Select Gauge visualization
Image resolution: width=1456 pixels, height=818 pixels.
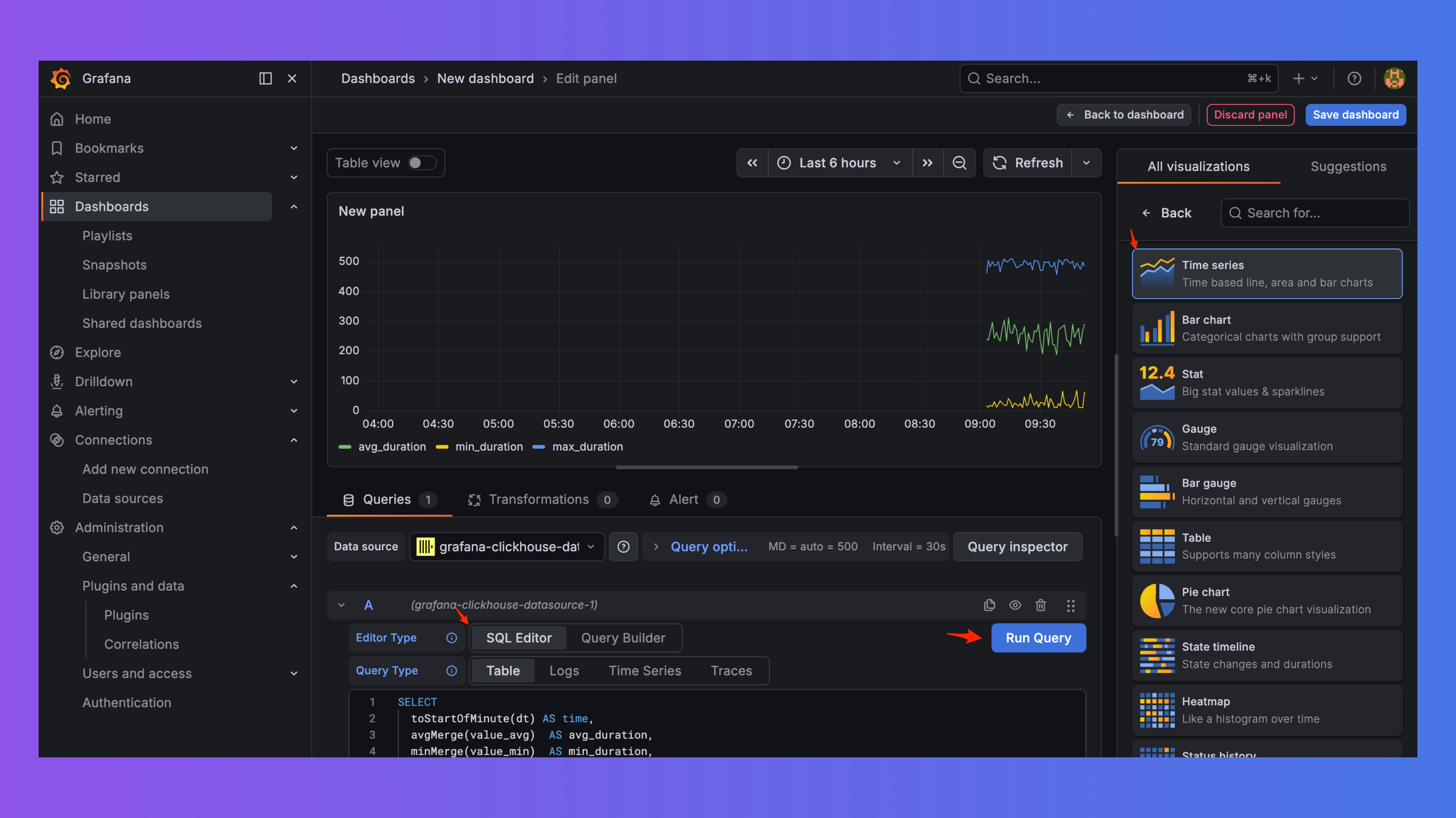click(1267, 437)
